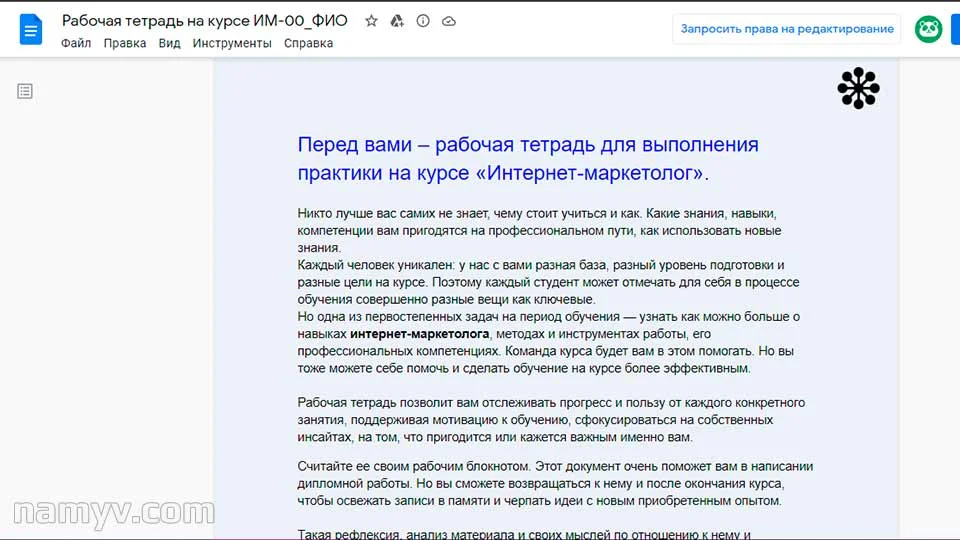The image size is (960, 540).
Task: Click paragraph starting with Считайте ее своим рабочим
Action: 555,484
